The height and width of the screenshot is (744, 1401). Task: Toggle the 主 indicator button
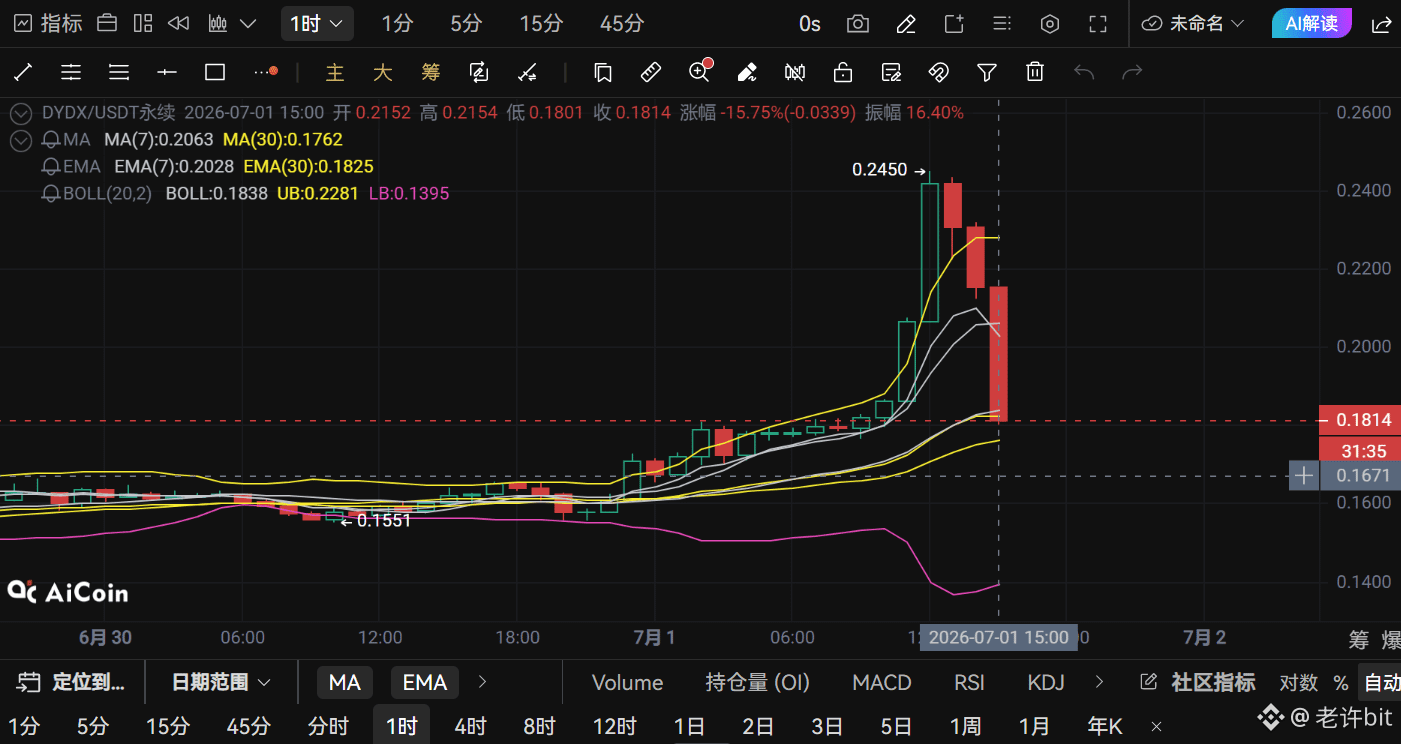(335, 72)
